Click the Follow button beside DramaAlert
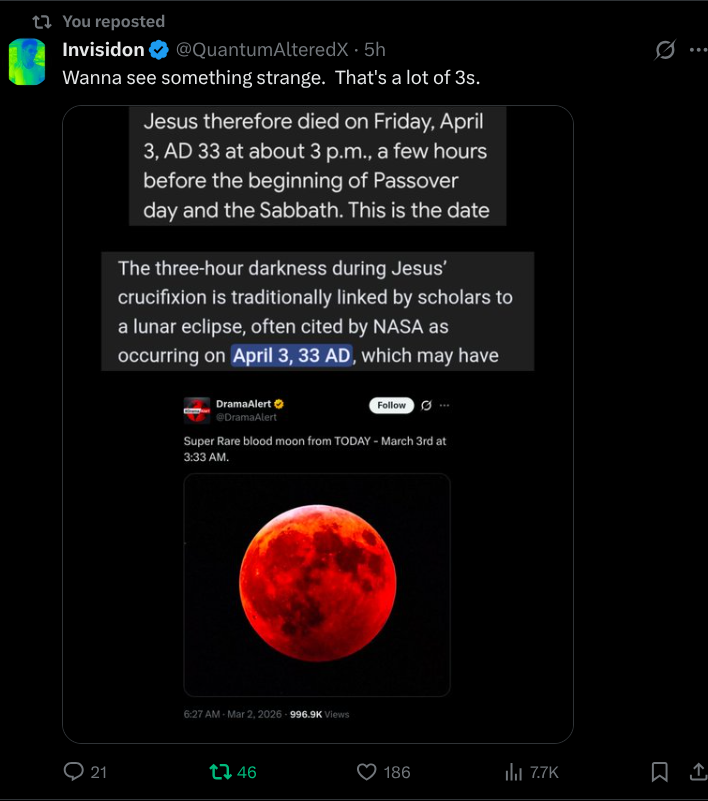Image resolution: width=708 pixels, height=801 pixels. tap(391, 405)
